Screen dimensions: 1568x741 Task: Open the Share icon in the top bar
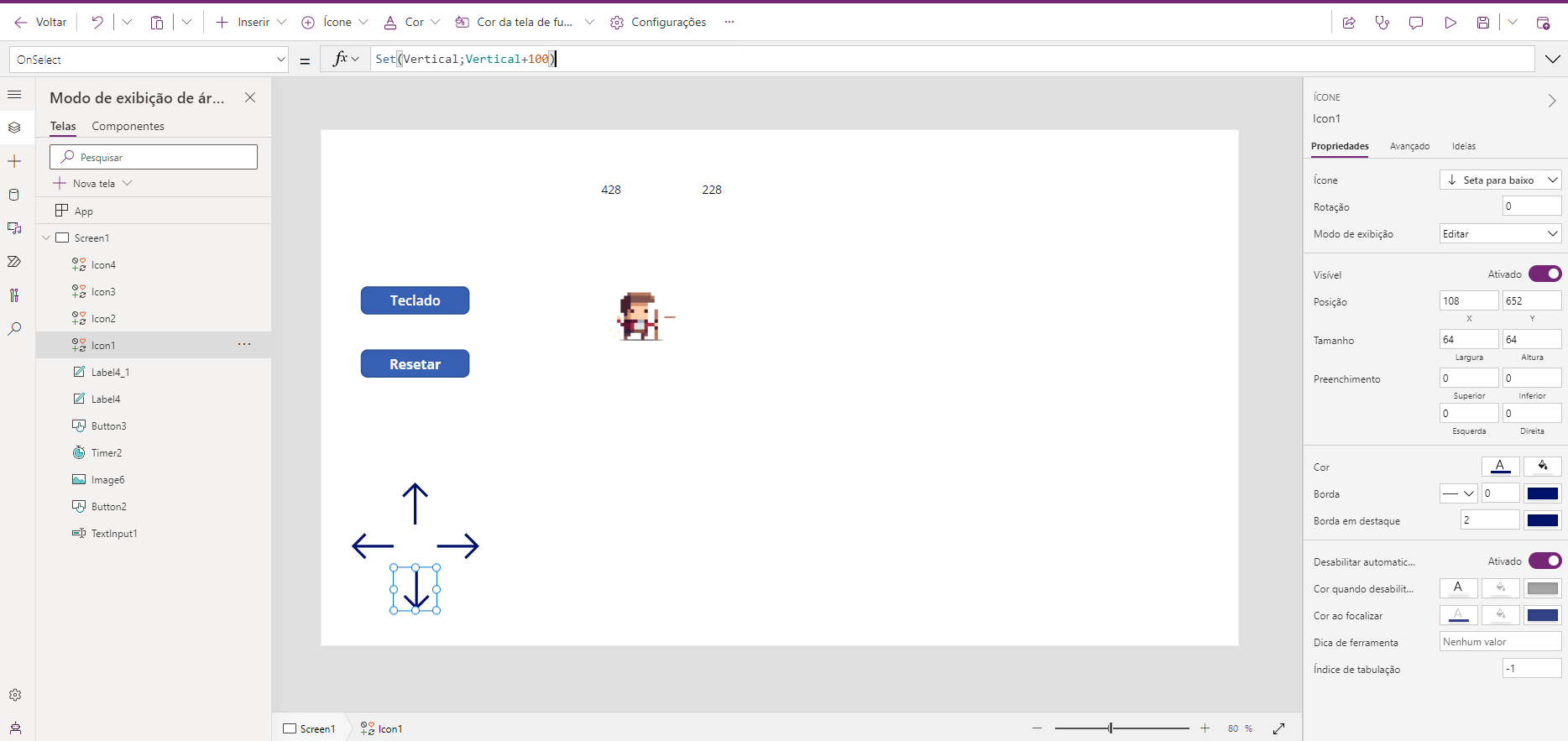(1349, 23)
